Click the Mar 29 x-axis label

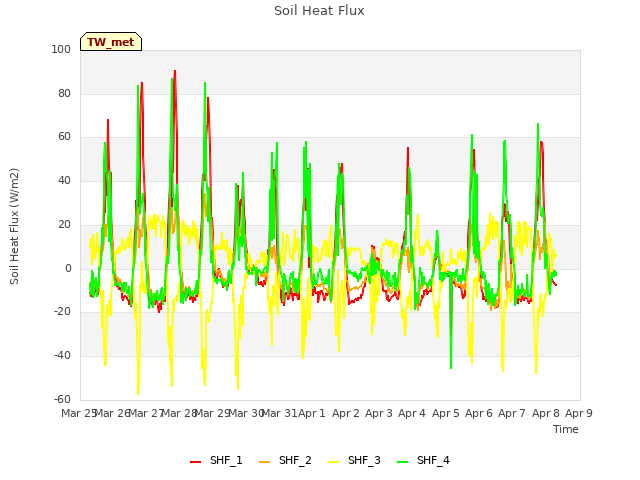point(213,413)
